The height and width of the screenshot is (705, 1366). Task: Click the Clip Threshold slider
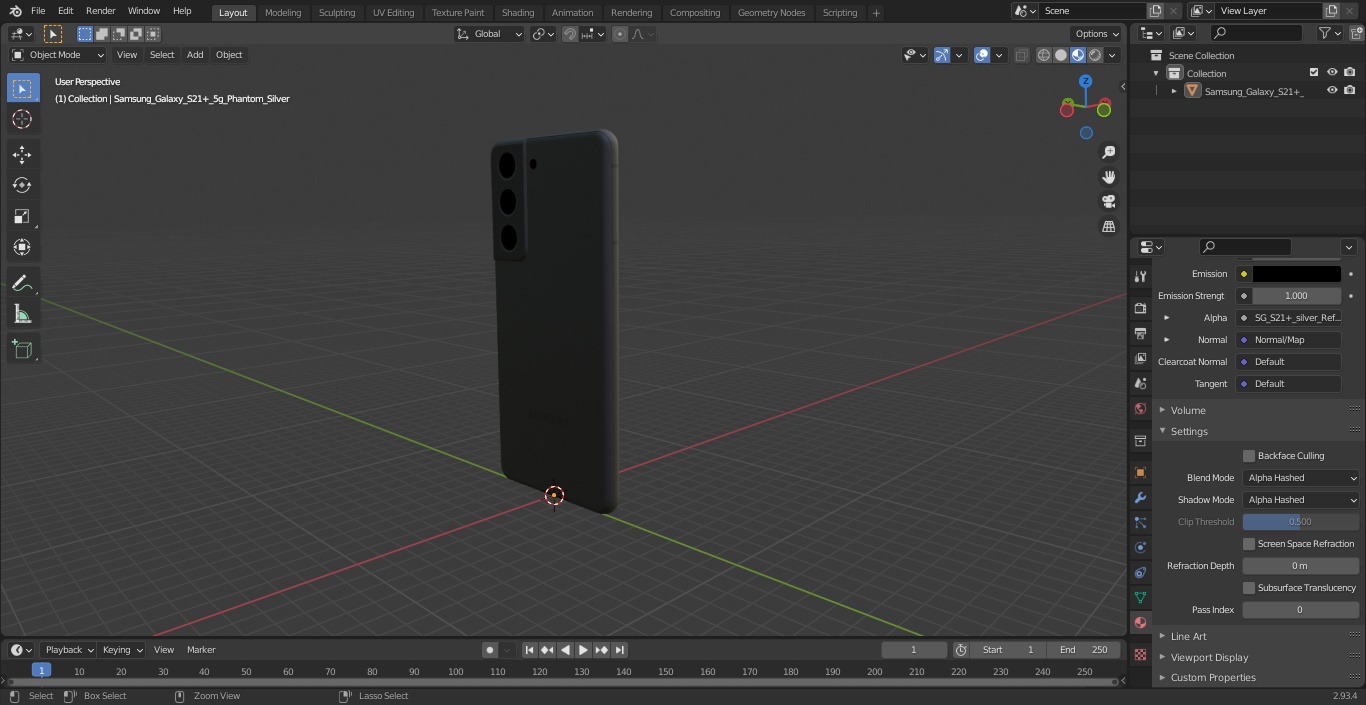pos(1301,522)
